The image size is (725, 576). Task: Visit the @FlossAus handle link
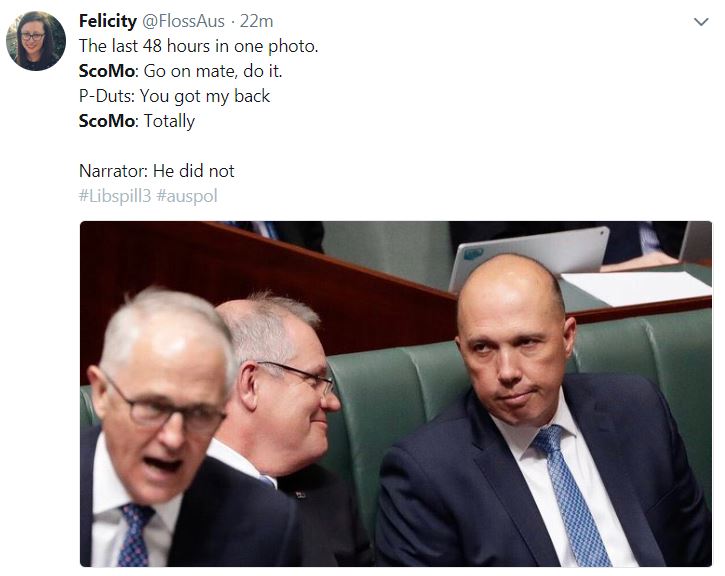tap(183, 21)
